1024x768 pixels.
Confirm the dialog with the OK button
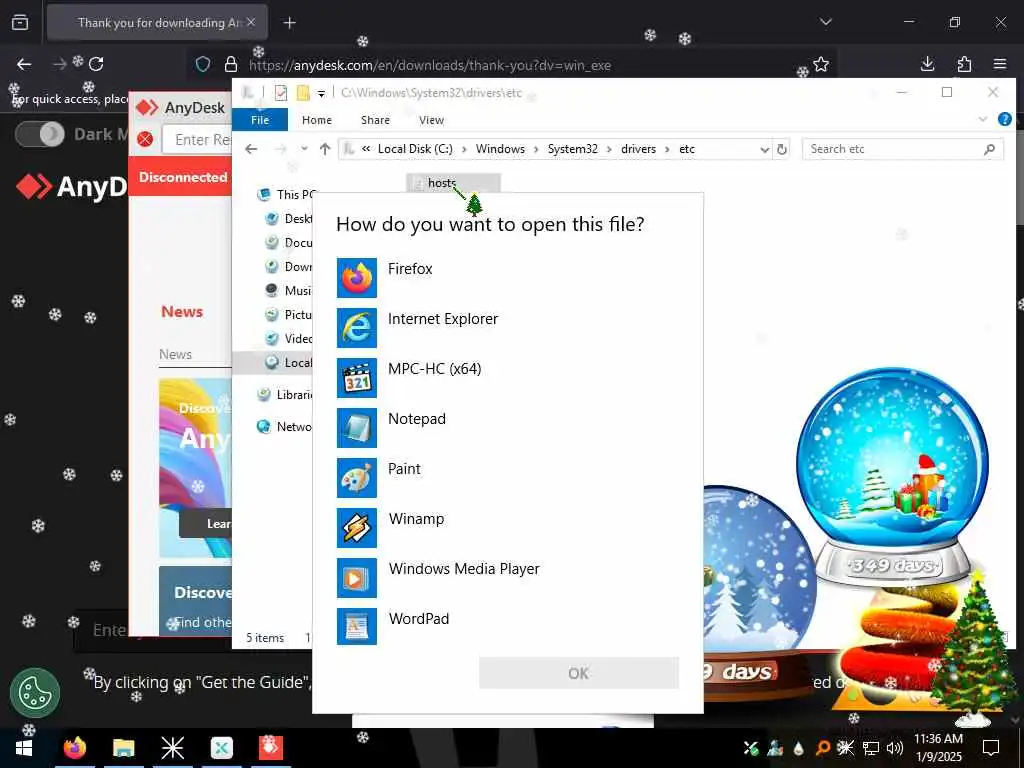click(579, 673)
